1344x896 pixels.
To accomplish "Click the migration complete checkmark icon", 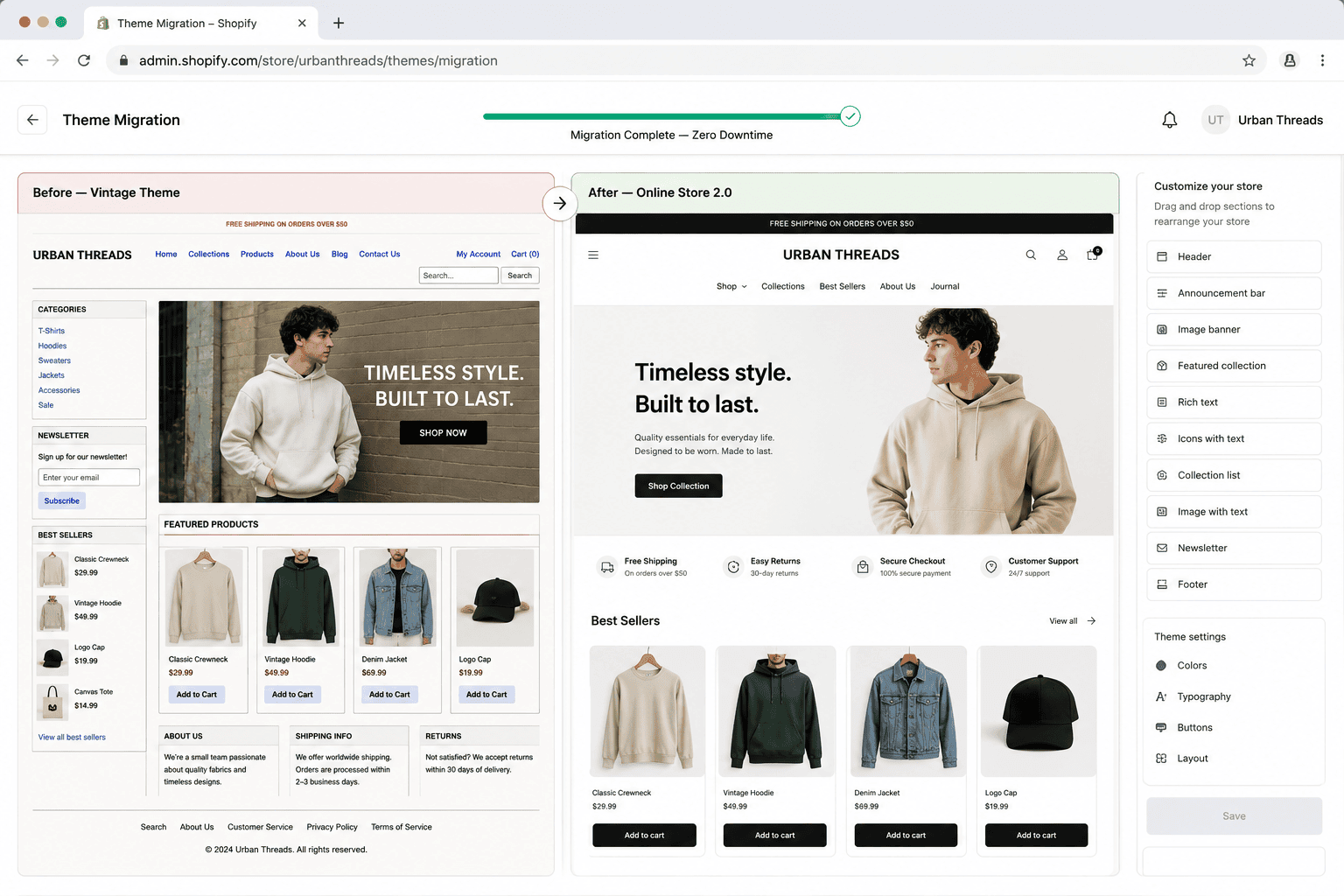I will 850,116.
